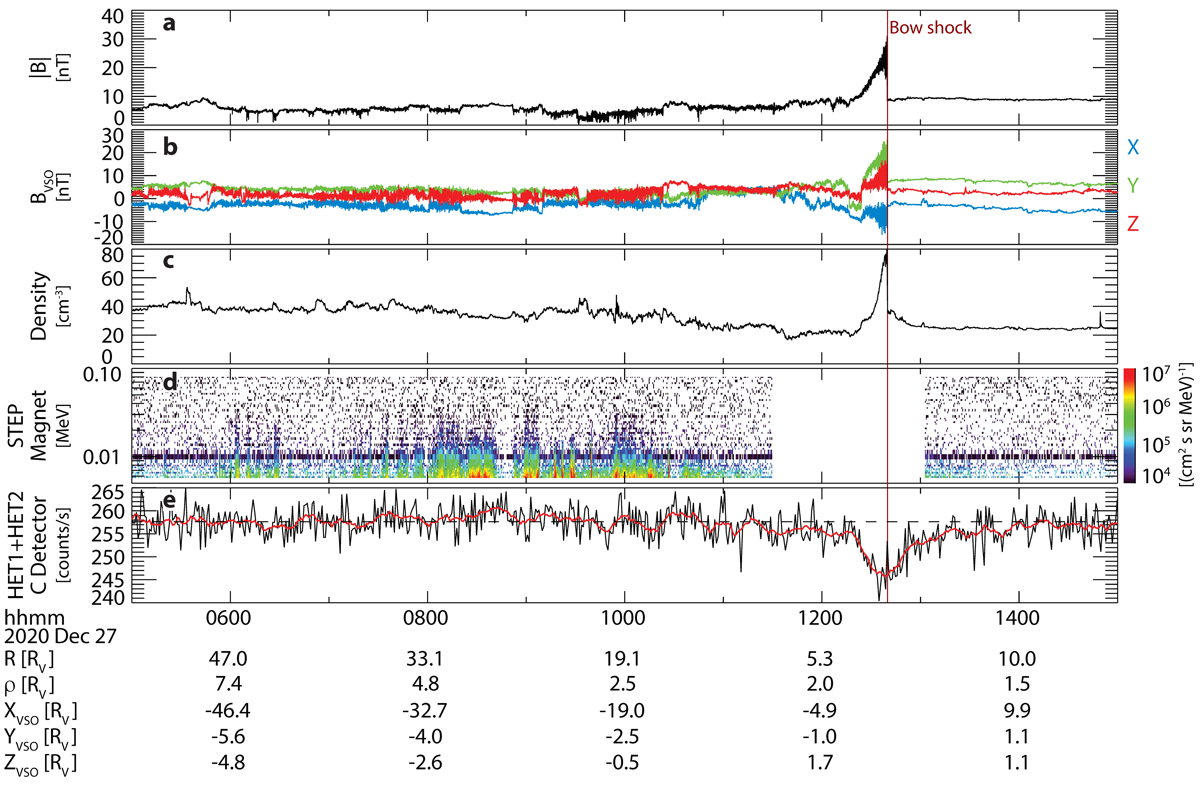Click the green Y legend label

point(1132,186)
